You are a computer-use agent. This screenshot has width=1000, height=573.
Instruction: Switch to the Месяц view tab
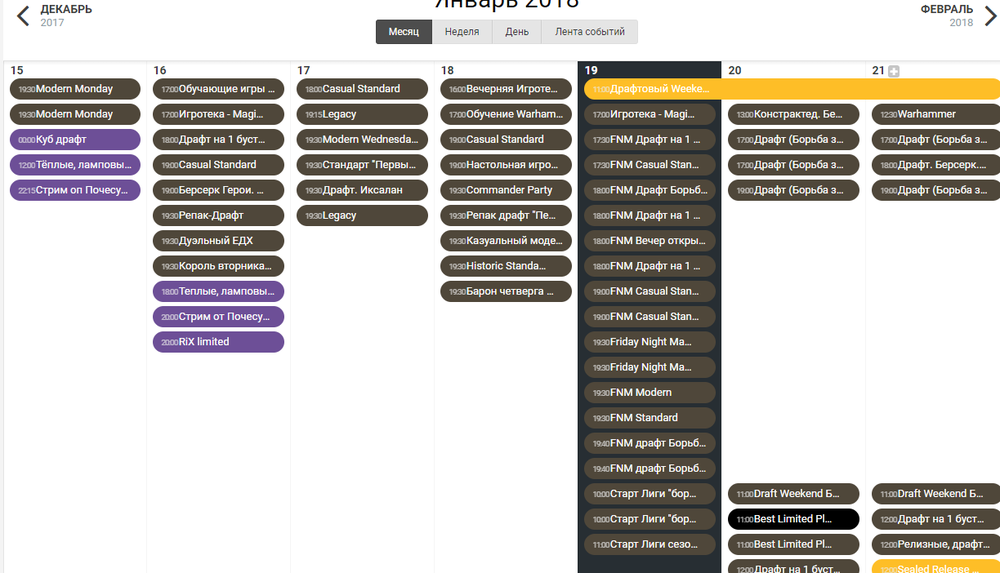click(404, 32)
